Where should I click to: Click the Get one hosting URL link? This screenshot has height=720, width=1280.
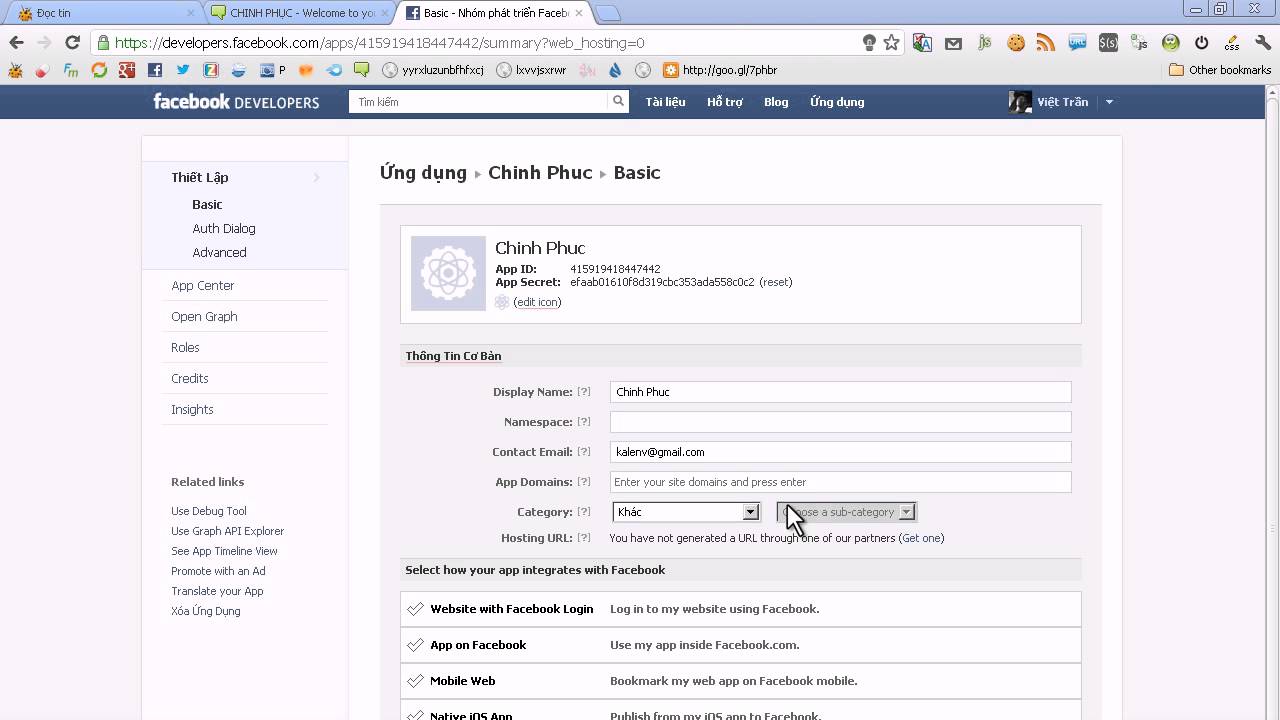(922, 538)
